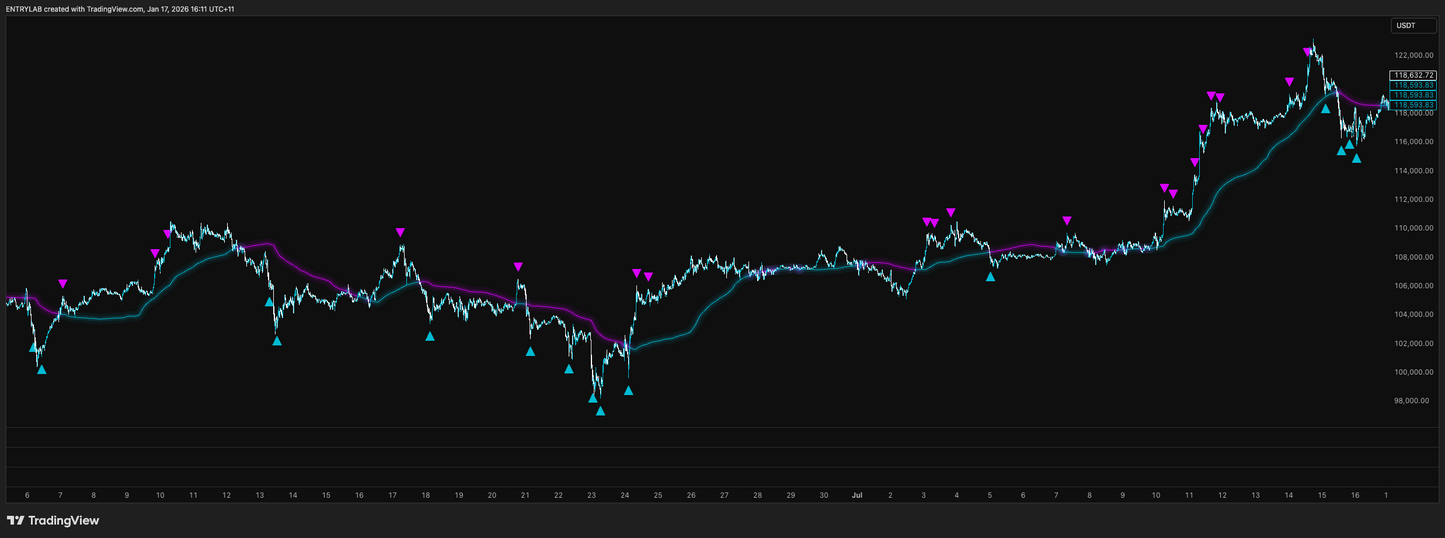
Task: Click the cyan buy arrow under the lowest June 23 dip
Action: (x=600, y=410)
